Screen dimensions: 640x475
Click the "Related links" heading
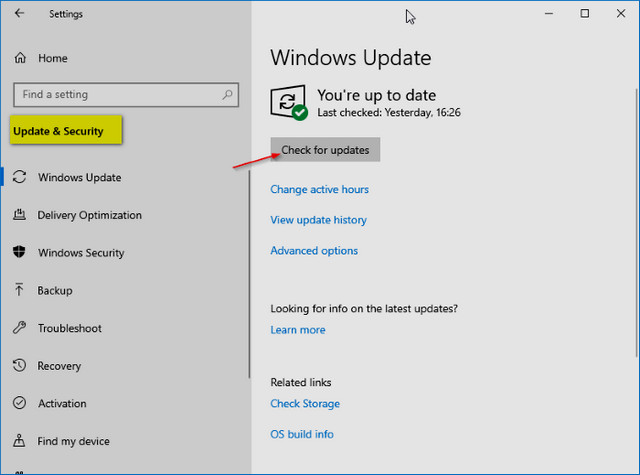[300, 382]
